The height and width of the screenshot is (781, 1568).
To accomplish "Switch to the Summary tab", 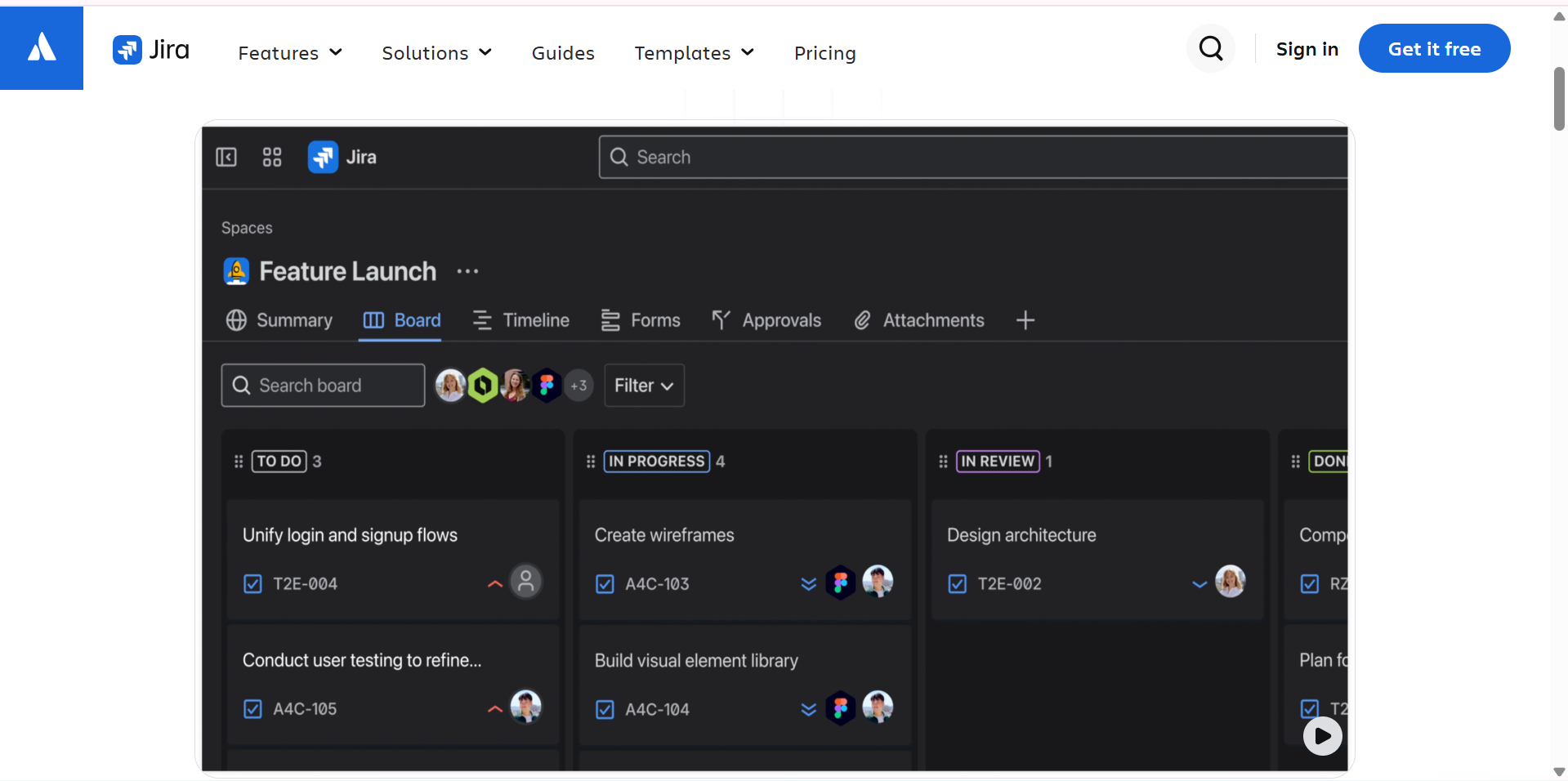I will click(x=279, y=320).
